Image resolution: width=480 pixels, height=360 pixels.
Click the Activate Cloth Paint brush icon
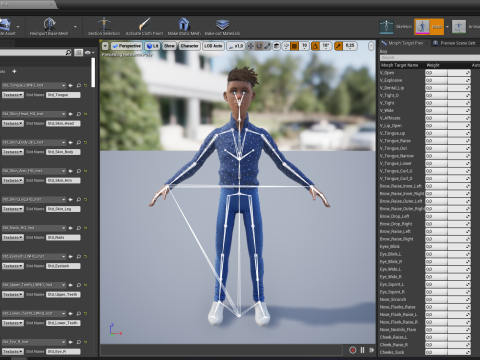pos(144,24)
